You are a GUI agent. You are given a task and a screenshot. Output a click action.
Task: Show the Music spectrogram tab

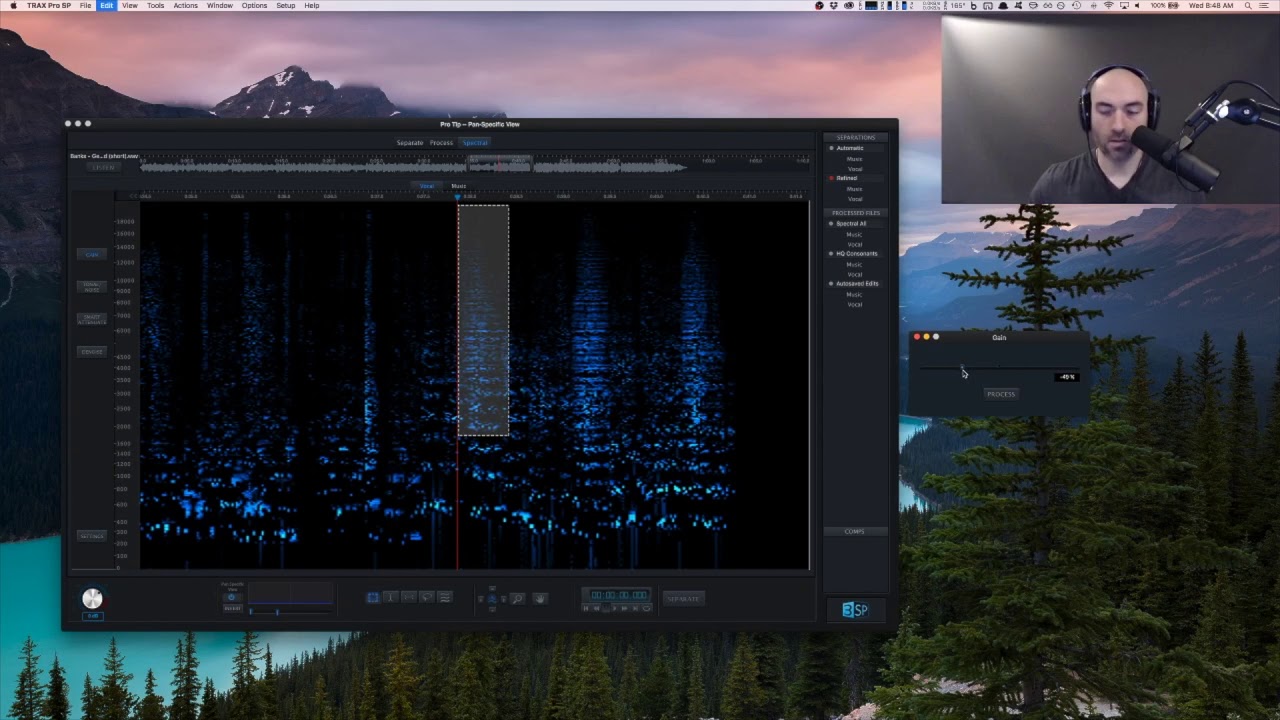pos(458,186)
